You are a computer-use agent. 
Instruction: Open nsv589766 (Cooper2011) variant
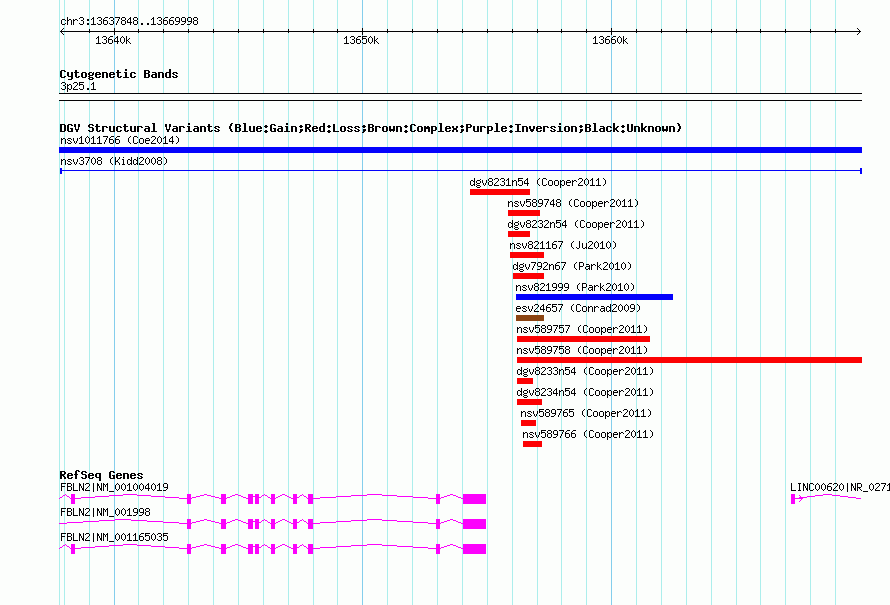[588, 434]
